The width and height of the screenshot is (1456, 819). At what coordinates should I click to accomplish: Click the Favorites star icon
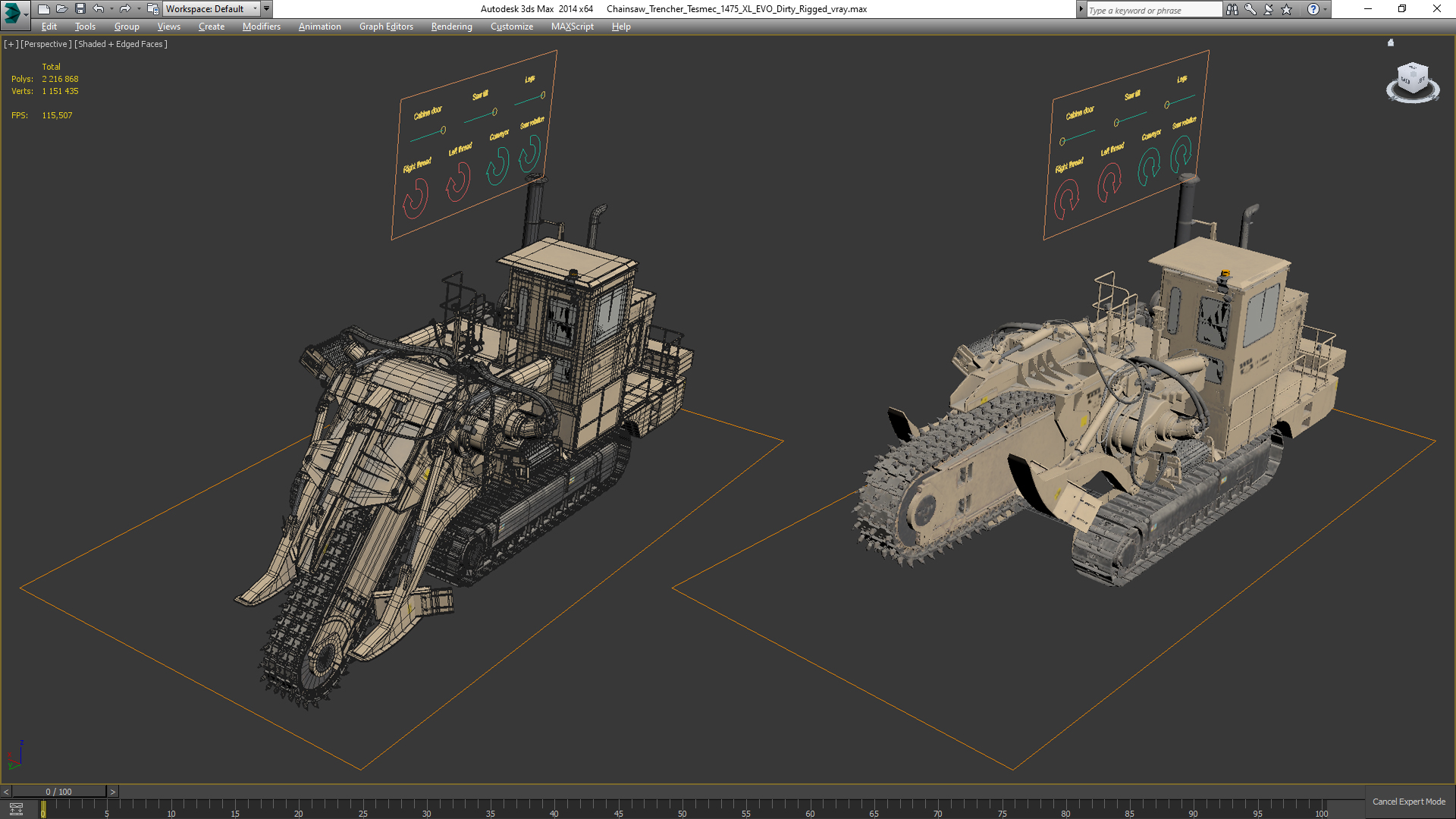[1287, 9]
